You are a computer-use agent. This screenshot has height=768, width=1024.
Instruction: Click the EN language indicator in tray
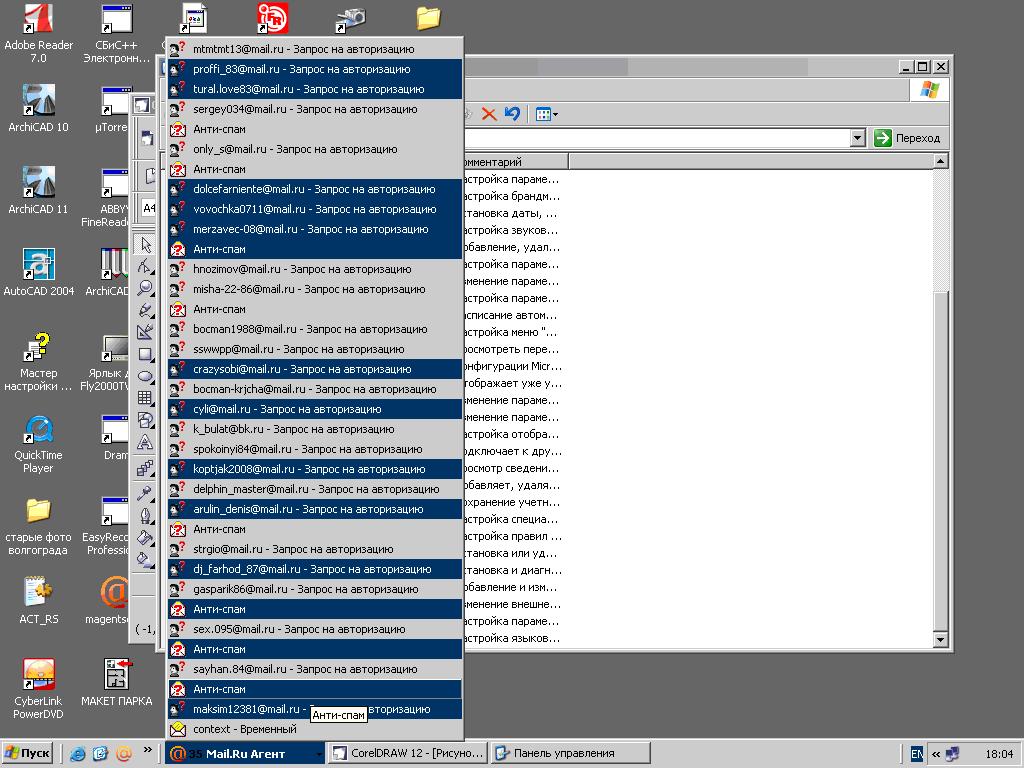point(916,754)
